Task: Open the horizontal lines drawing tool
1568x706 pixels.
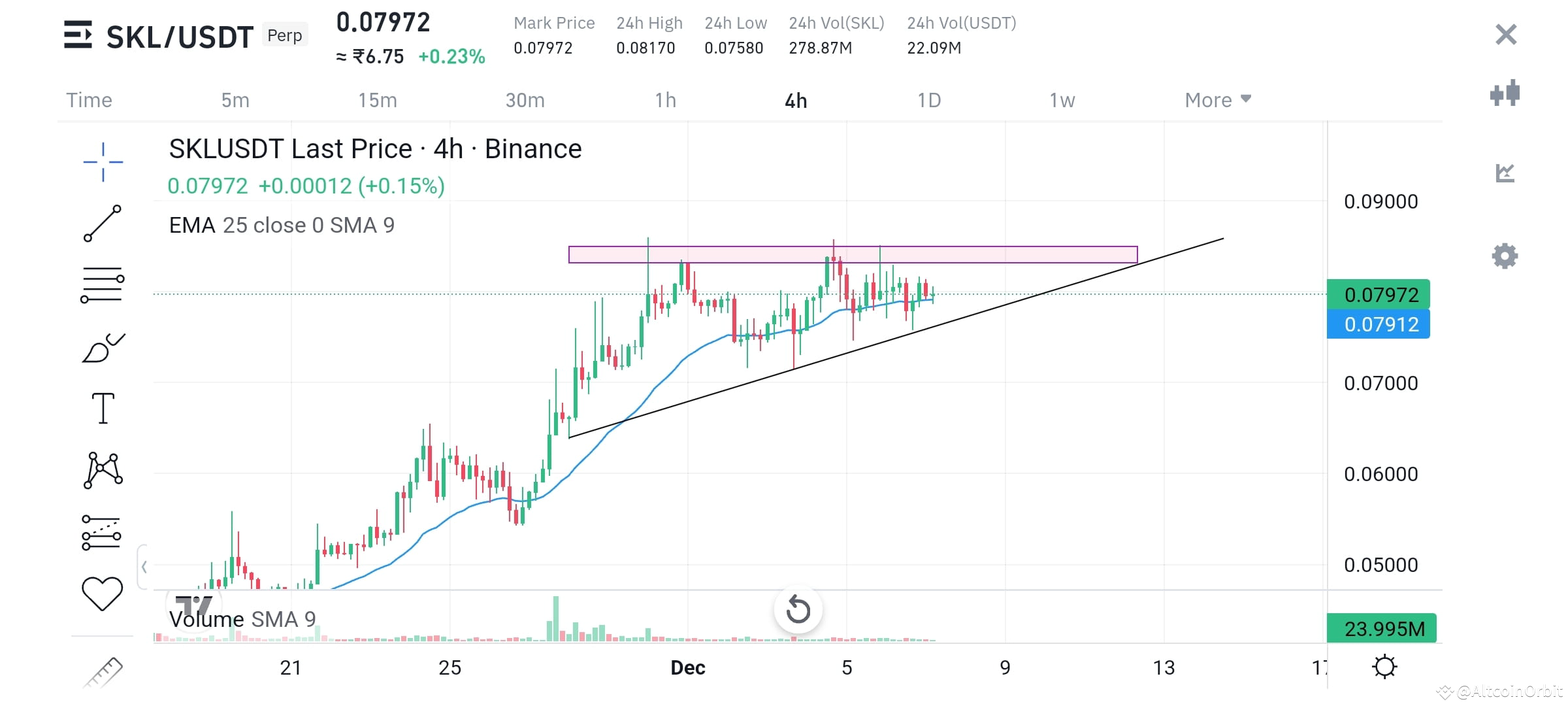Action: [x=102, y=282]
